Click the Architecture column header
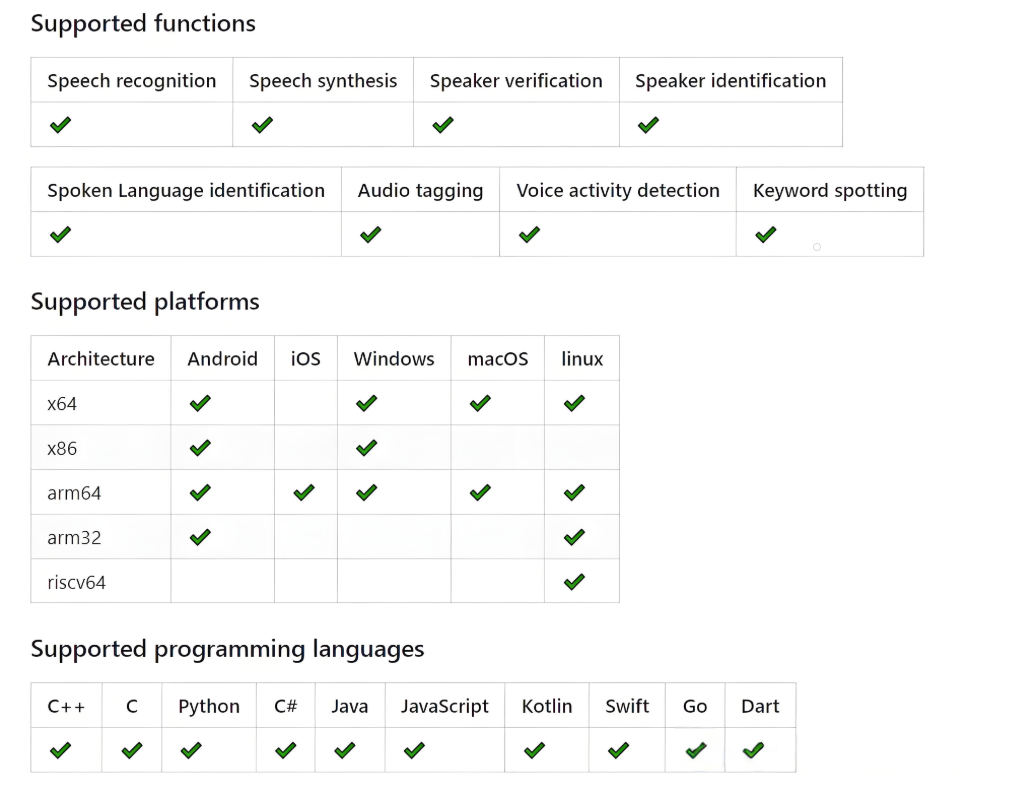The width and height of the screenshot is (1030, 791). 101,359
